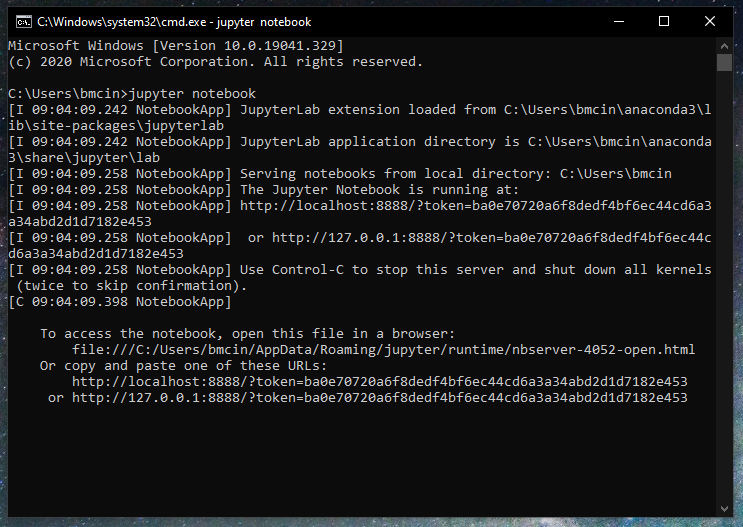Screen dimensions: 743x527
Task: Click the empty scrollbar track below the thumb
Action: click(724, 300)
